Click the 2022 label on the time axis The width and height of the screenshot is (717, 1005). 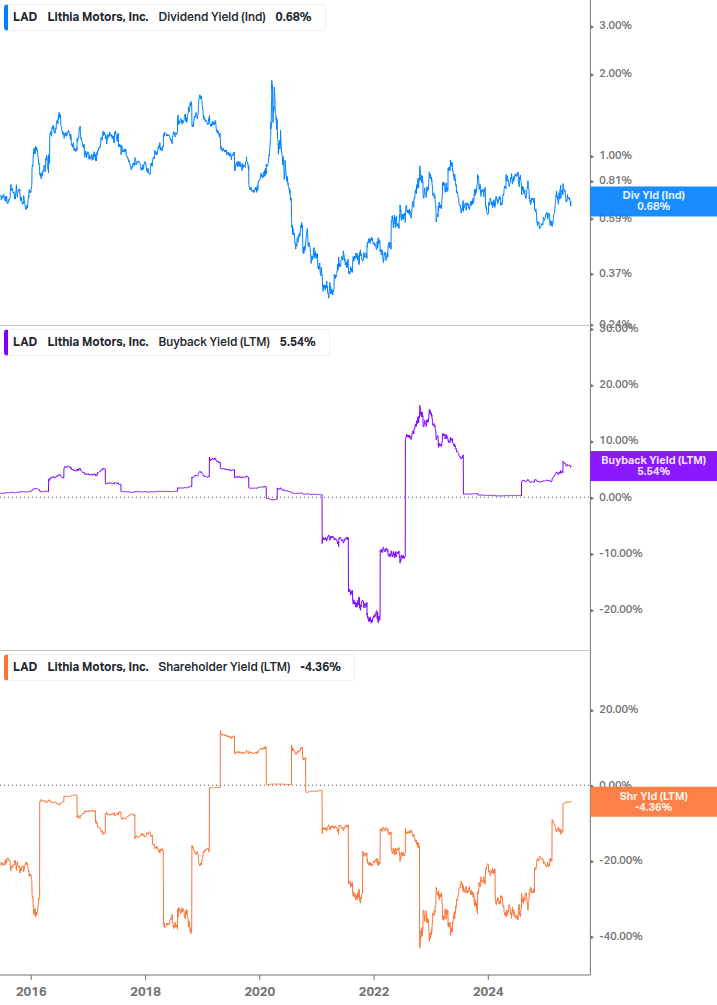[x=374, y=992]
